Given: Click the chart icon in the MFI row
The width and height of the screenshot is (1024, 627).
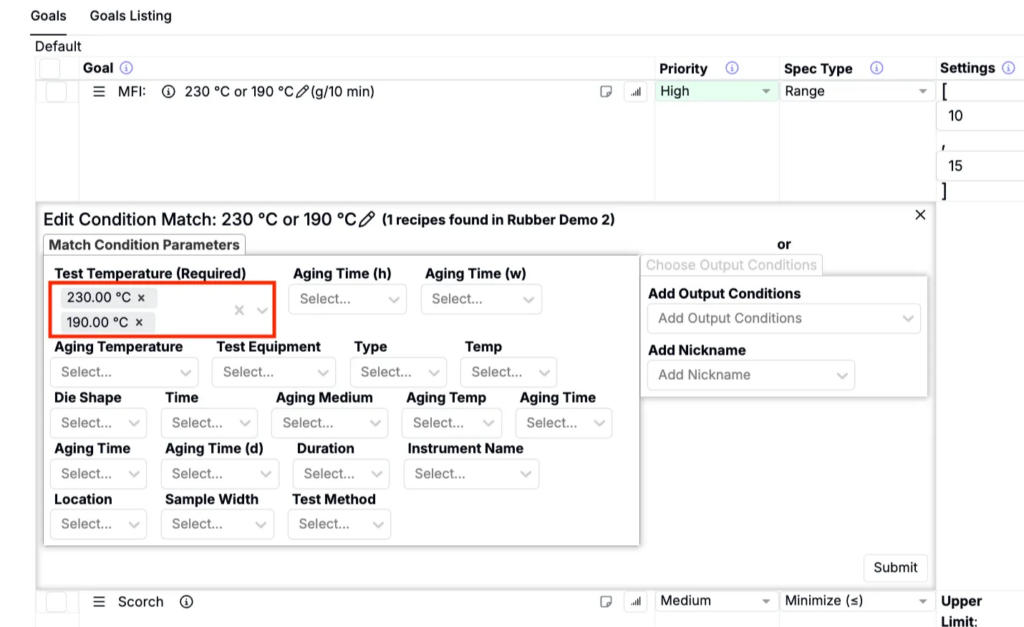Looking at the screenshot, I should tap(635, 92).
